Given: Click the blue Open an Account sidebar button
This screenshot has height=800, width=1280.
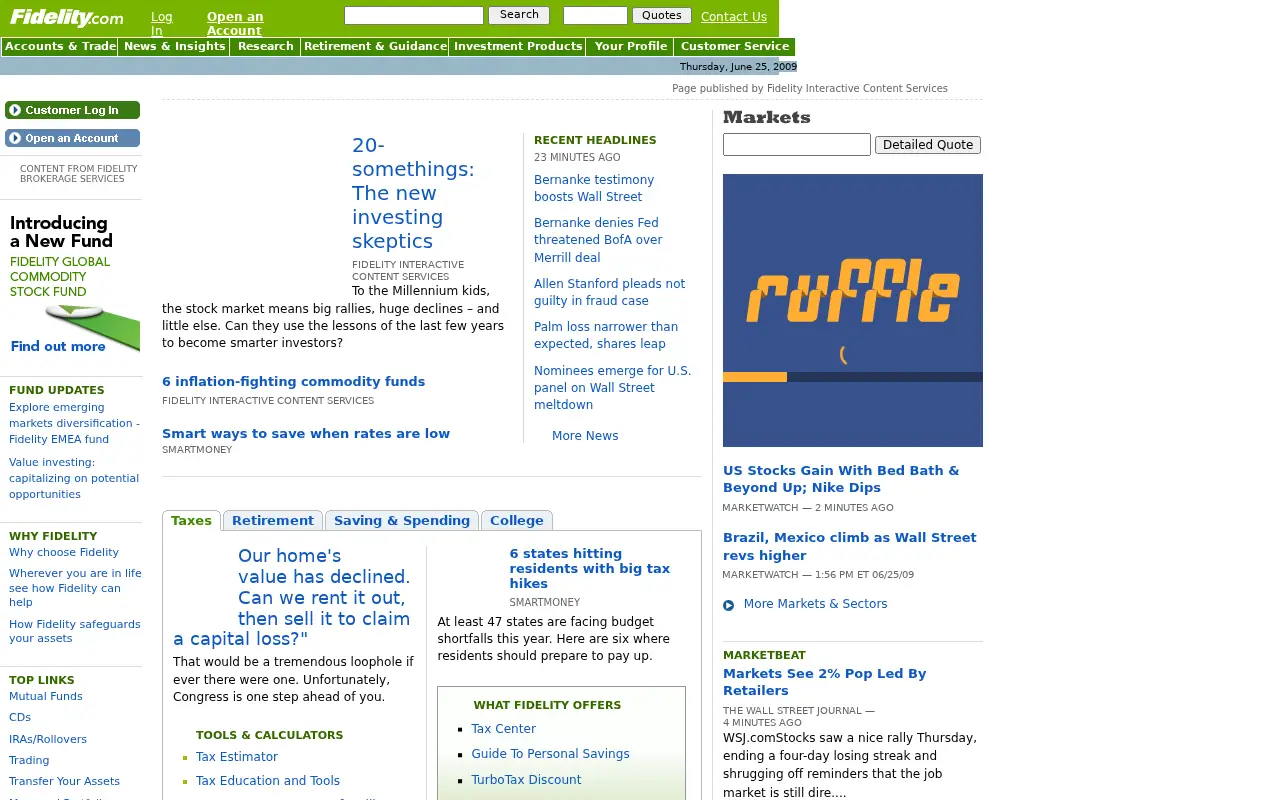Looking at the screenshot, I should click(72, 138).
